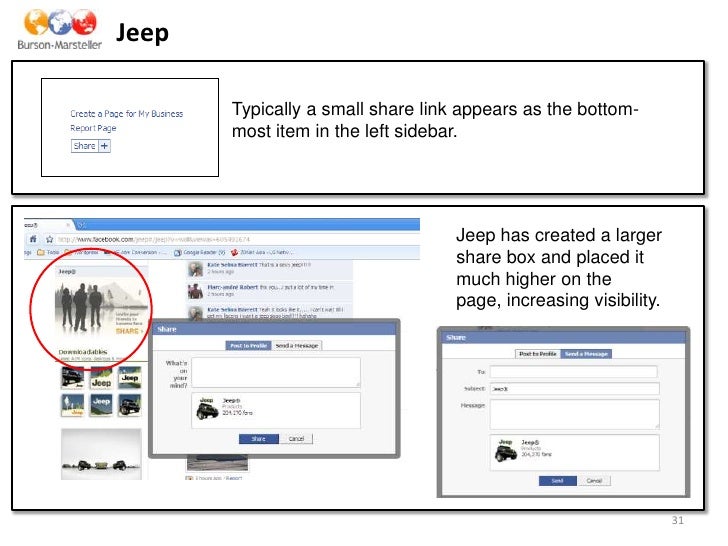Click the Share plus icon in sidebar example
Image resolution: width=728 pixels, height=546 pixels.
coord(104,146)
